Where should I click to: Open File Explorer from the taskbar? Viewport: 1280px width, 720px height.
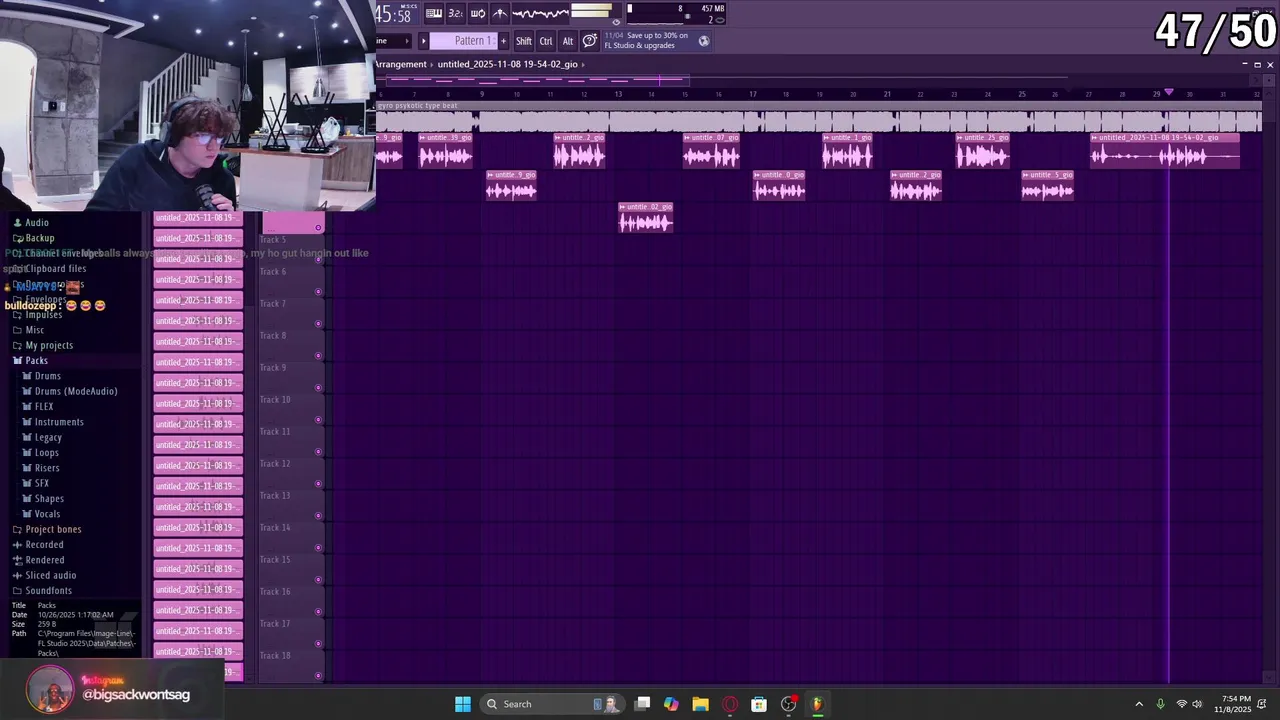700,704
